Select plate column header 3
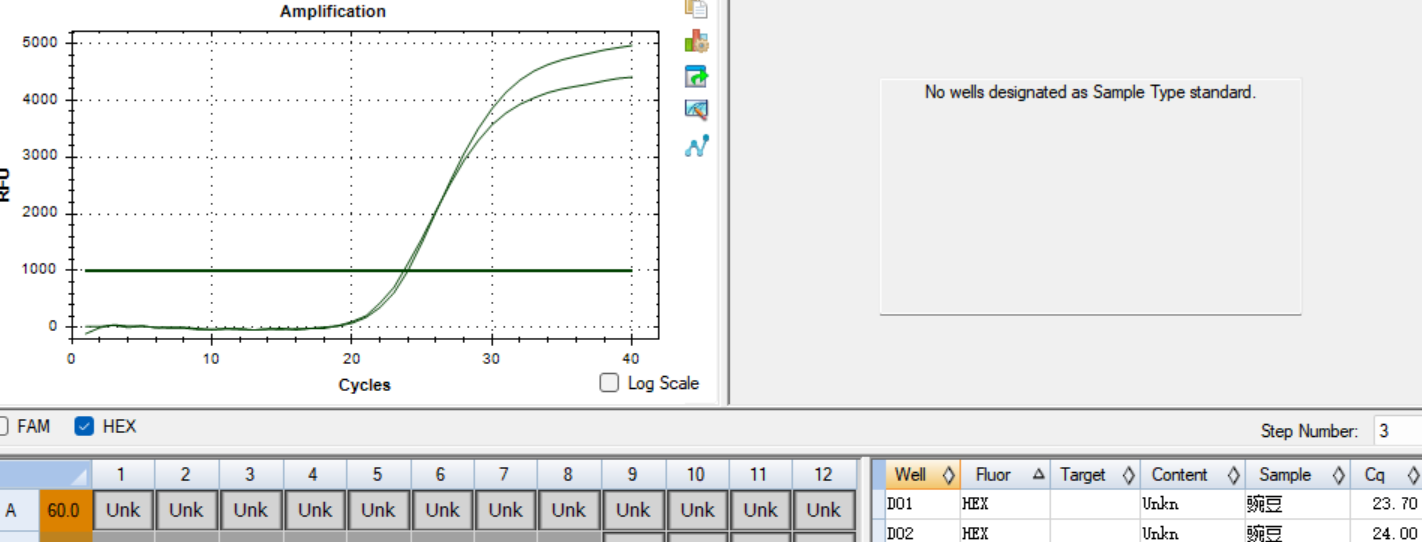This screenshot has height=542, width=1422. (250, 474)
